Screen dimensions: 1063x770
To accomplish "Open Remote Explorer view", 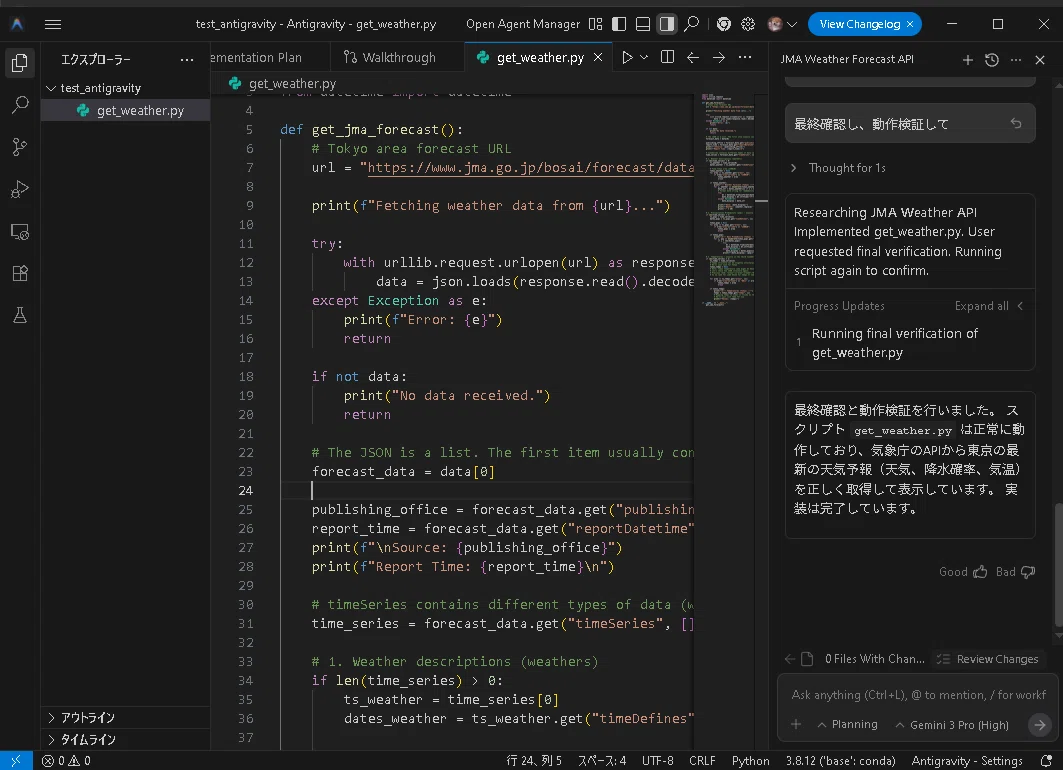I will 20,232.
